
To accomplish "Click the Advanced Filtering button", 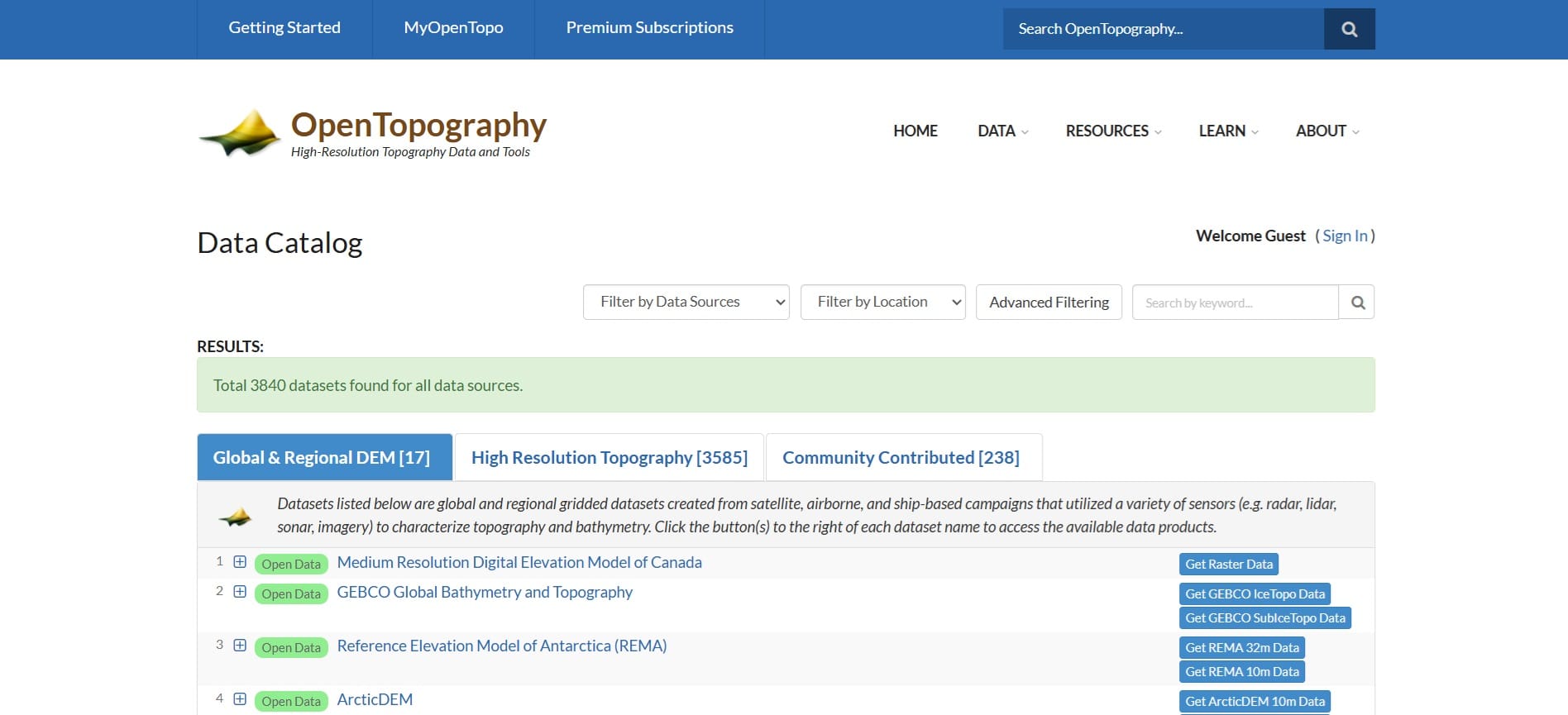I will [1049, 303].
